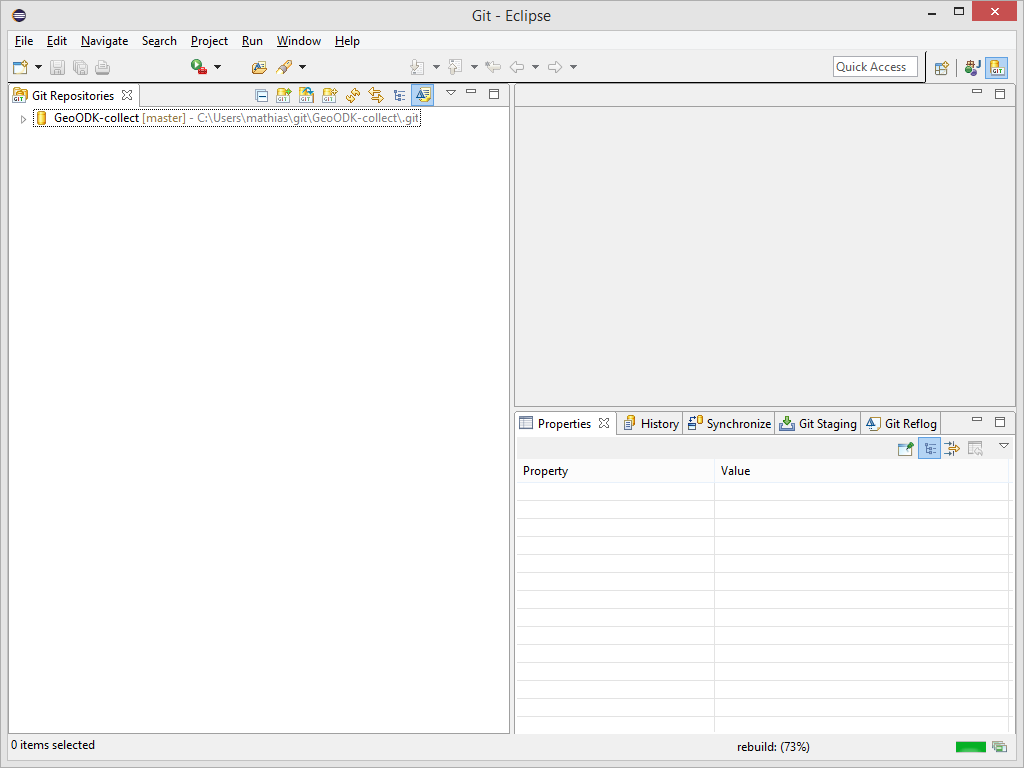
Task: Switch to the Git Staging tab
Action: click(x=818, y=424)
